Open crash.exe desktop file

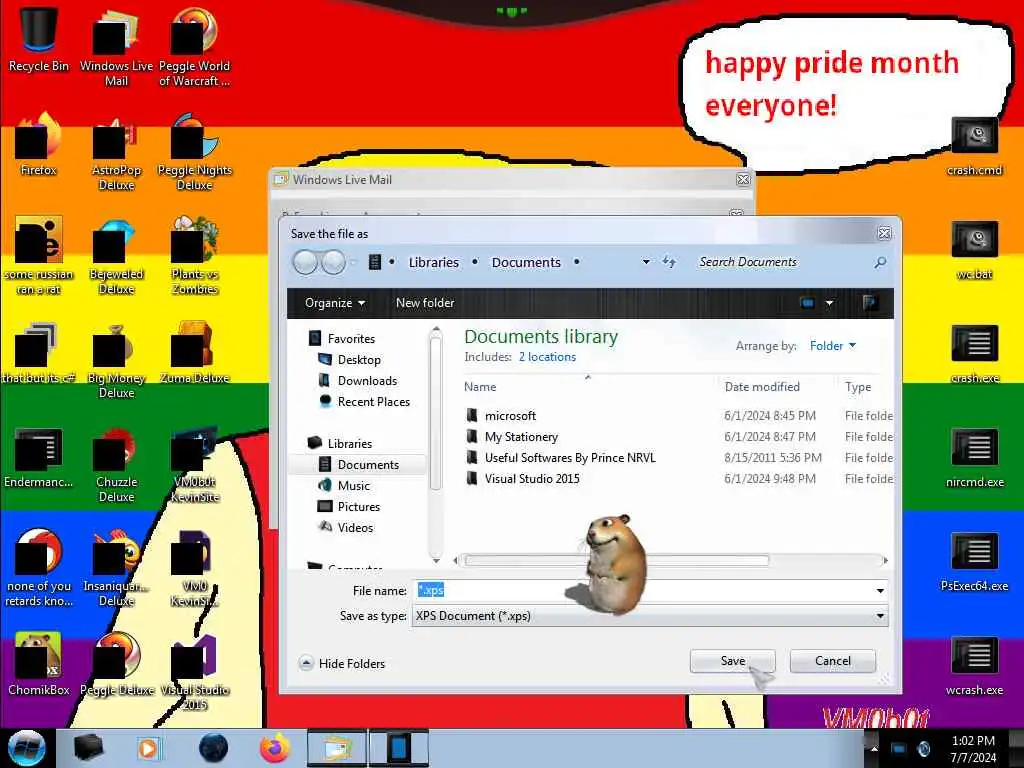point(974,353)
